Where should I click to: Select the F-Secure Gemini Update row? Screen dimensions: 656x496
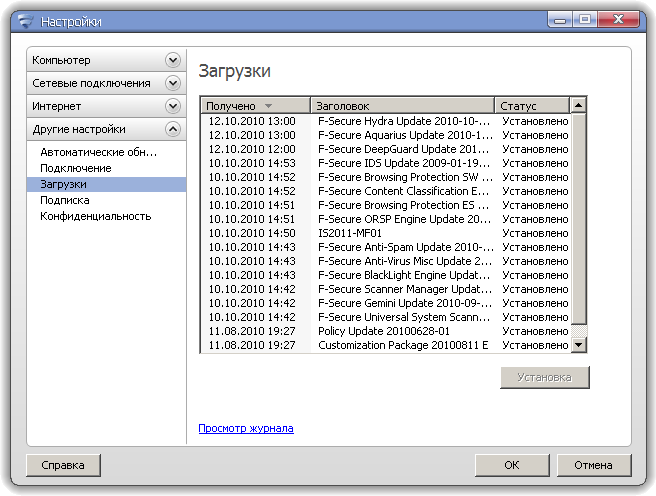[386, 303]
